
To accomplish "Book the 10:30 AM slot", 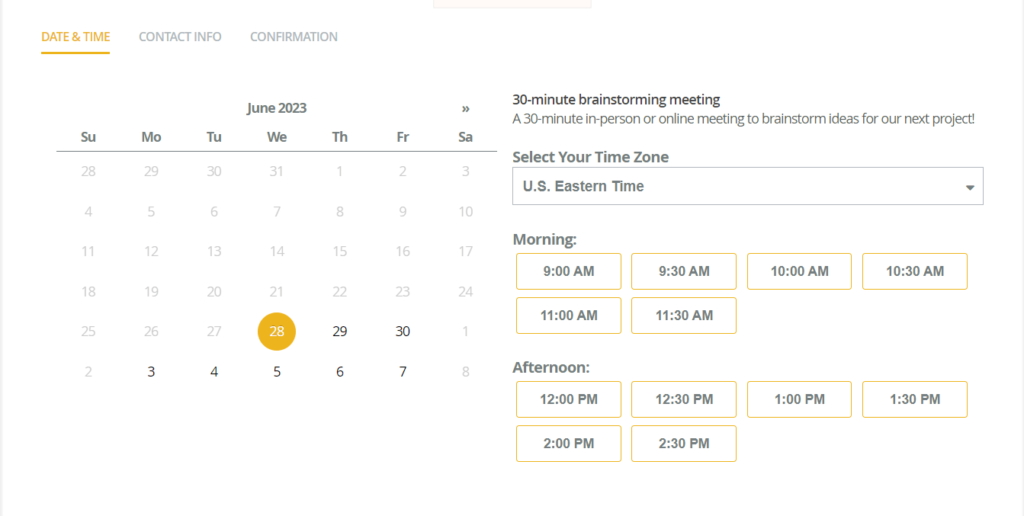I will (914, 271).
